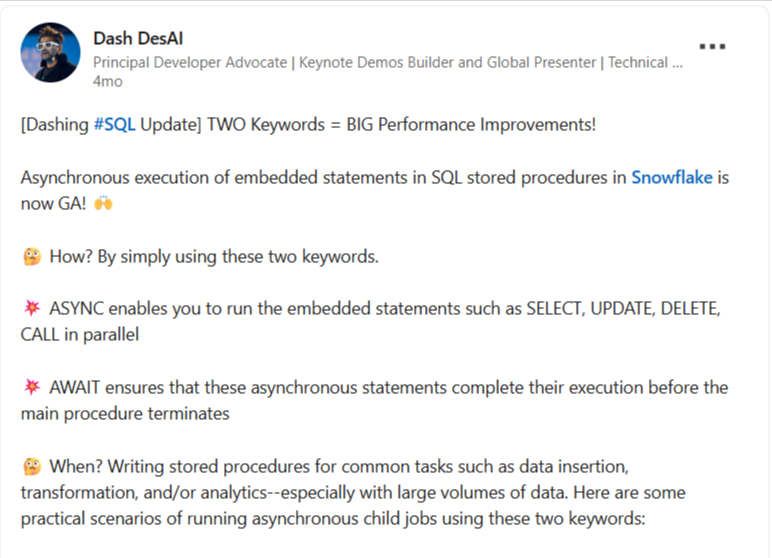Follow the #SQL hashtag link
The image size is (772, 558).
point(114,125)
